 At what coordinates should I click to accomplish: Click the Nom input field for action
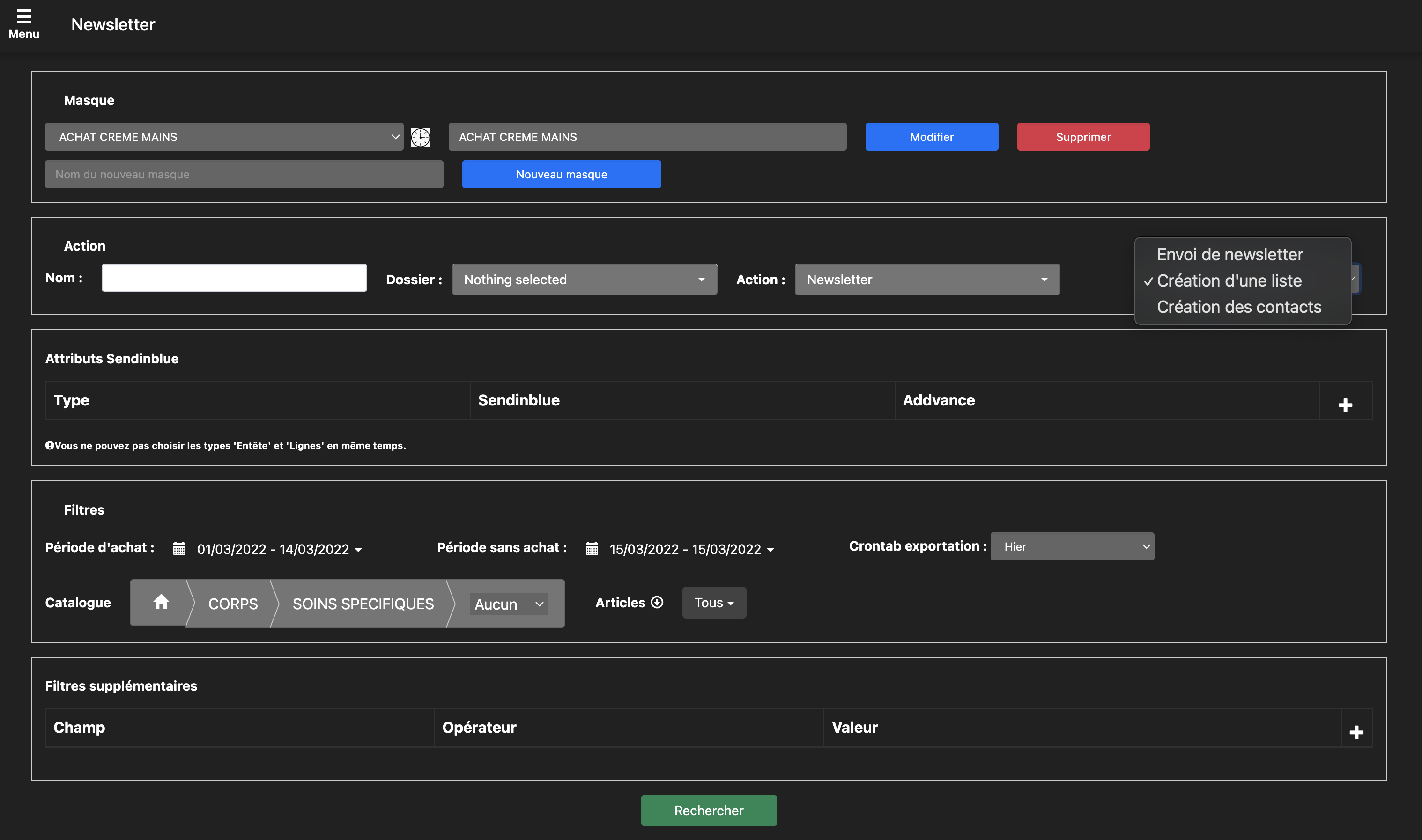pos(234,279)
